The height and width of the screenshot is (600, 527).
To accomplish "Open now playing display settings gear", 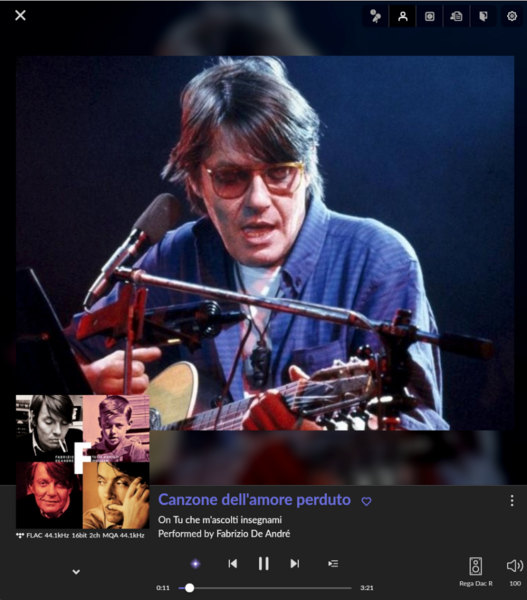I will click(512, 16).
